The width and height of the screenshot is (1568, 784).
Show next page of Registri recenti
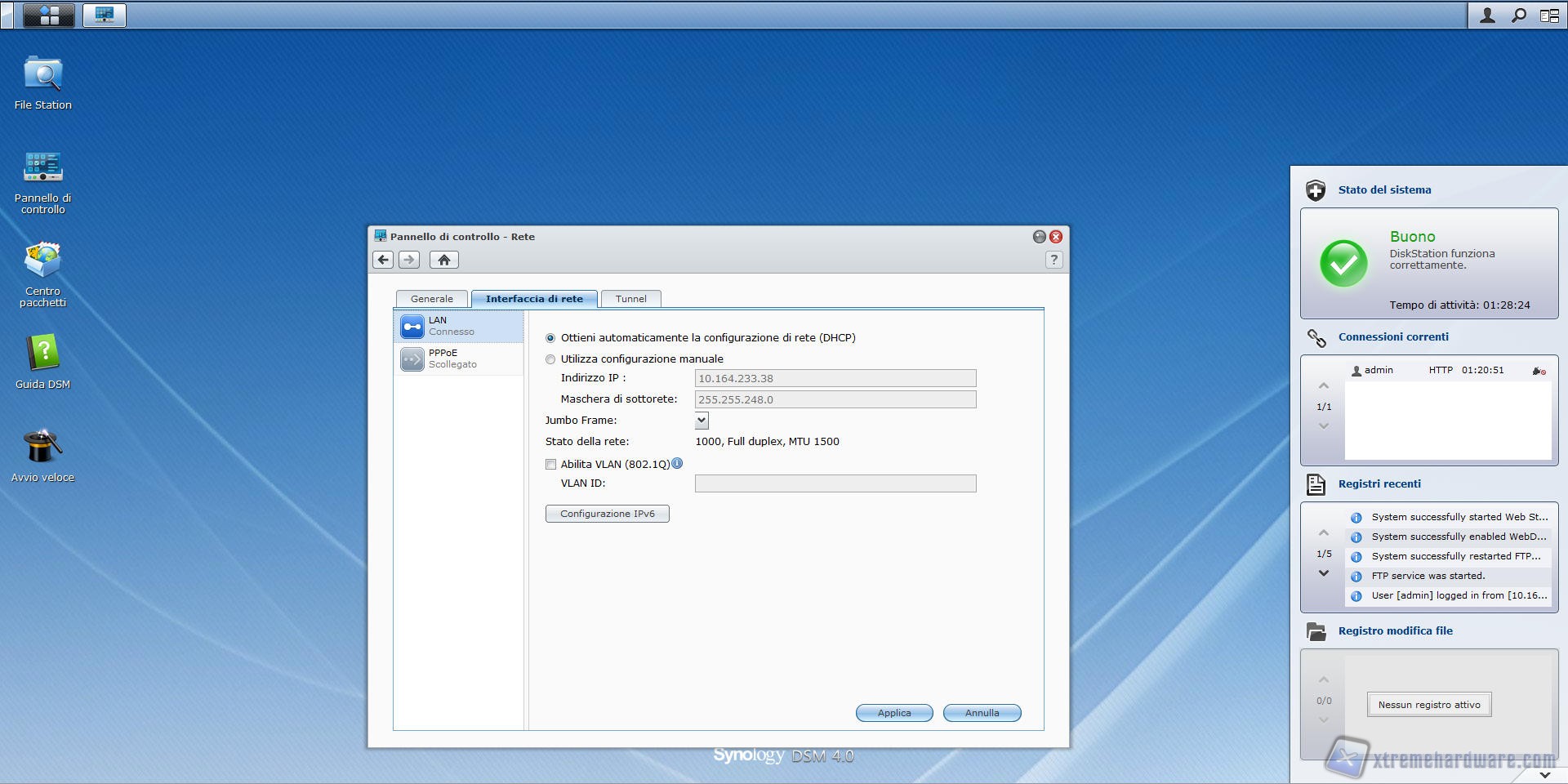click(1324, 573)
